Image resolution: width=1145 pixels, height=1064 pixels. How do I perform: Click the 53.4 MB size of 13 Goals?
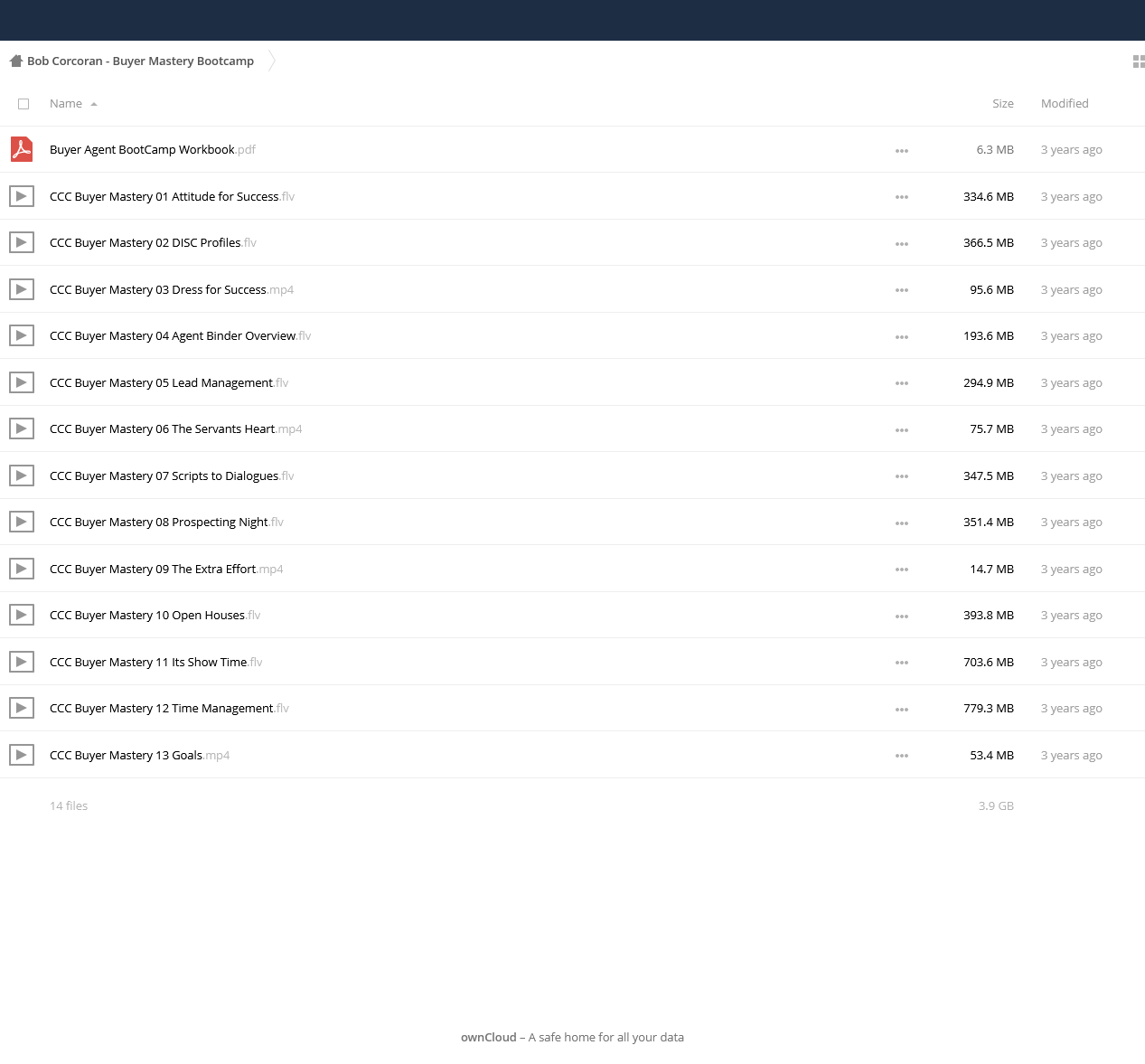coord(992,756)
